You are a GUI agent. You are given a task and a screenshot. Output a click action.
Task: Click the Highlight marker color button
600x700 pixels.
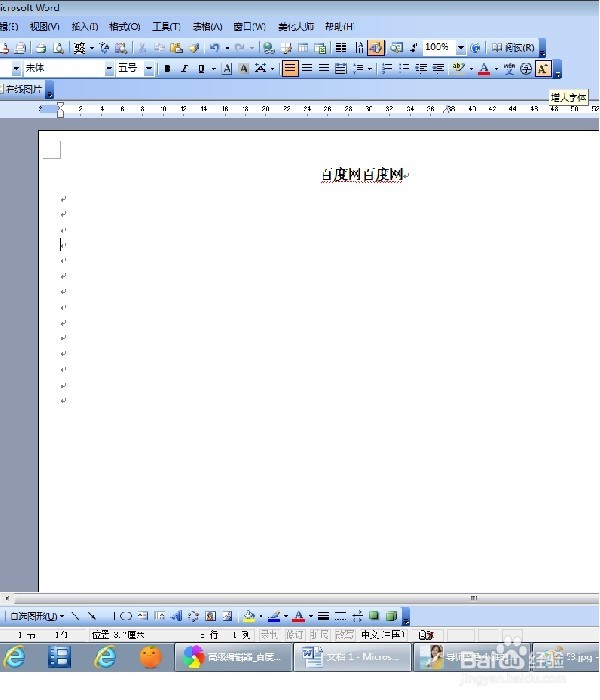point(458,68)
